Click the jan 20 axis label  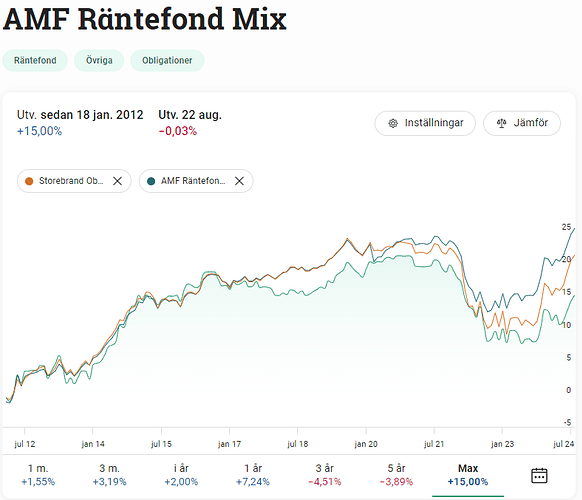pos(366,444)
